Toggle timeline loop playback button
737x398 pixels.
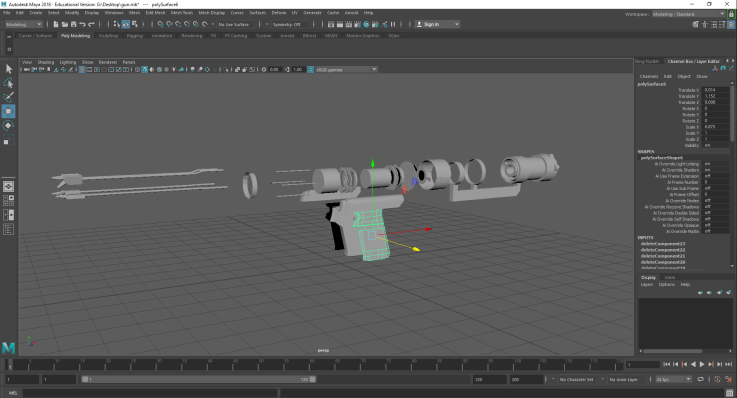[x=700, y=379]
